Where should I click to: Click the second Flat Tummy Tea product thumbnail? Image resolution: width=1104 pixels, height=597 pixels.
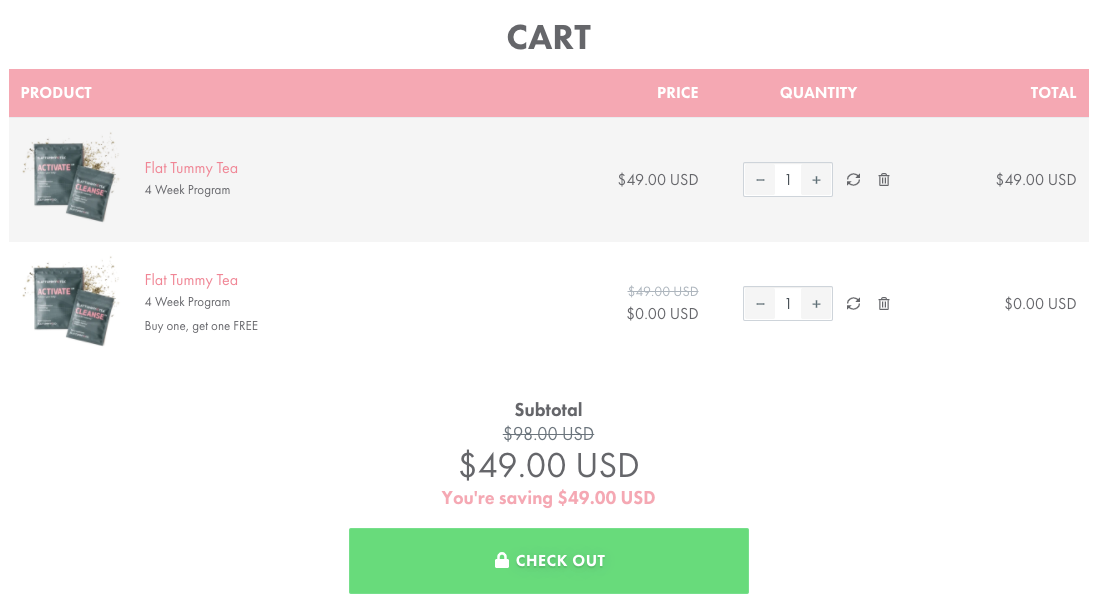click(70, 302)
